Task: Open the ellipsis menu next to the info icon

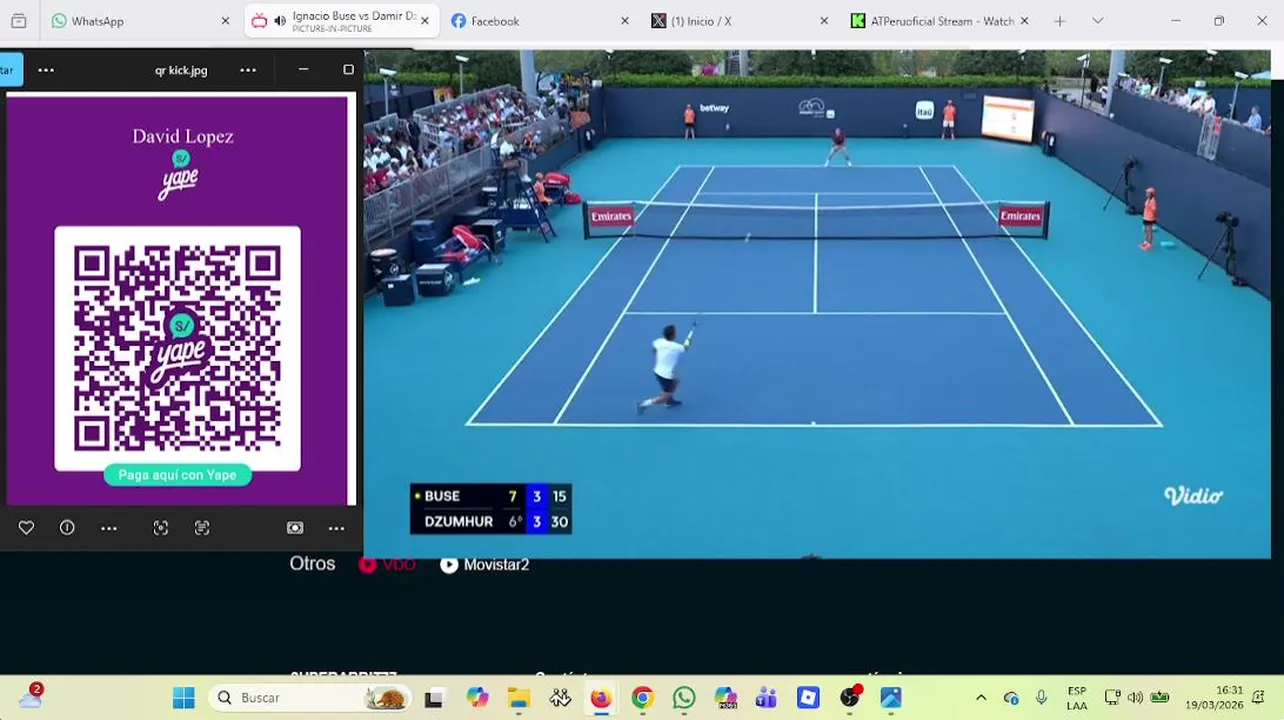Action: (109, 528)
